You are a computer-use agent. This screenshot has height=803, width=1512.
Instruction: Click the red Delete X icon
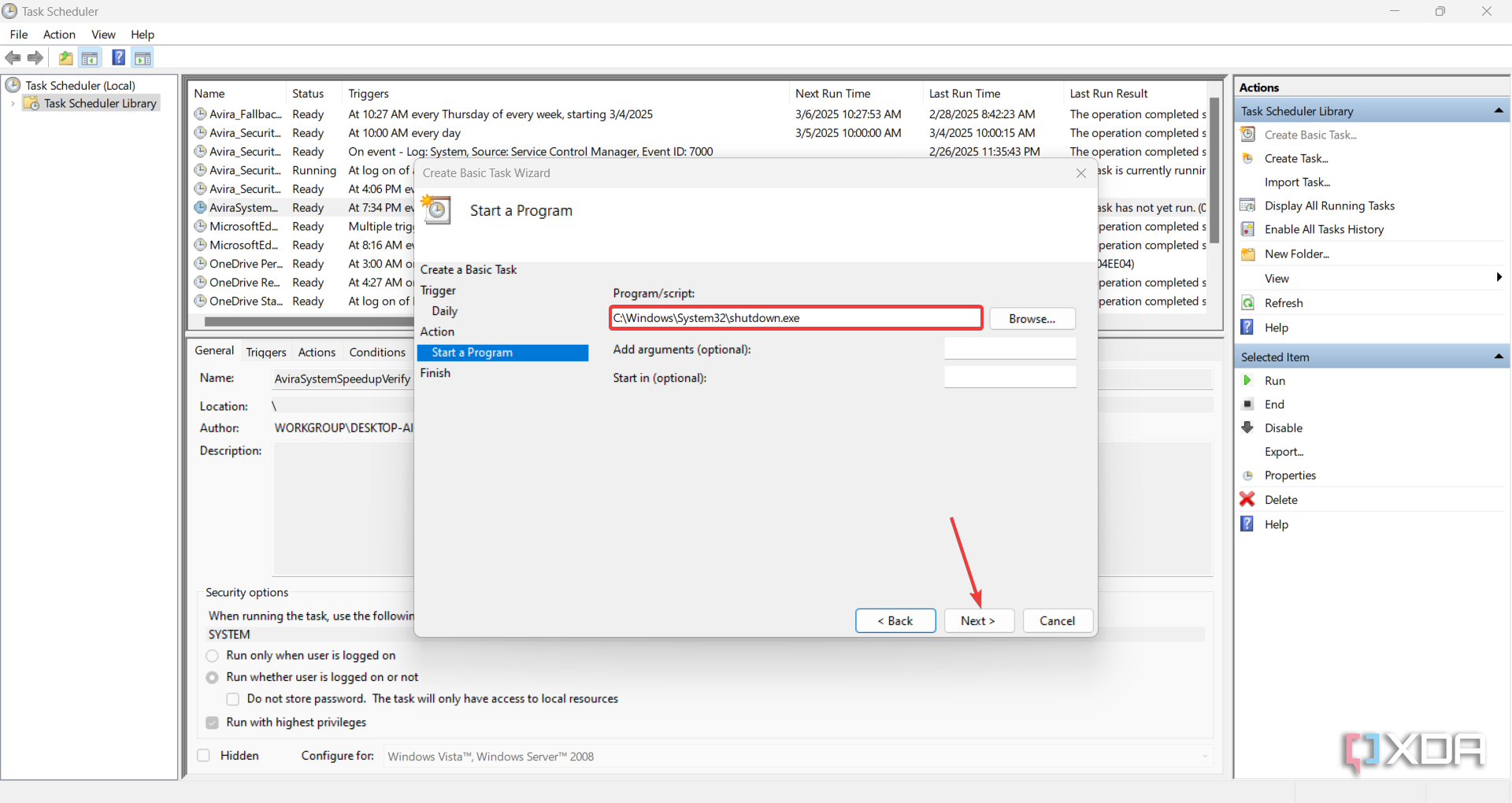(1247, 499)
